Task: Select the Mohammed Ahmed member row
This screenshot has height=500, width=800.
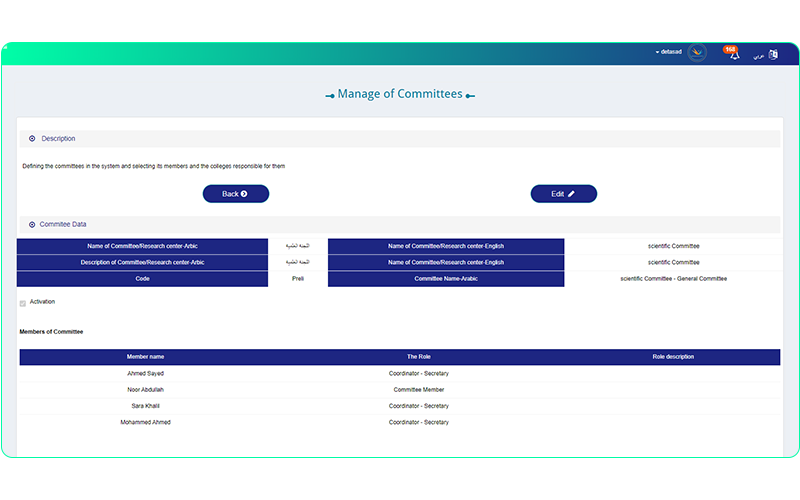Action: coord(145,422)
